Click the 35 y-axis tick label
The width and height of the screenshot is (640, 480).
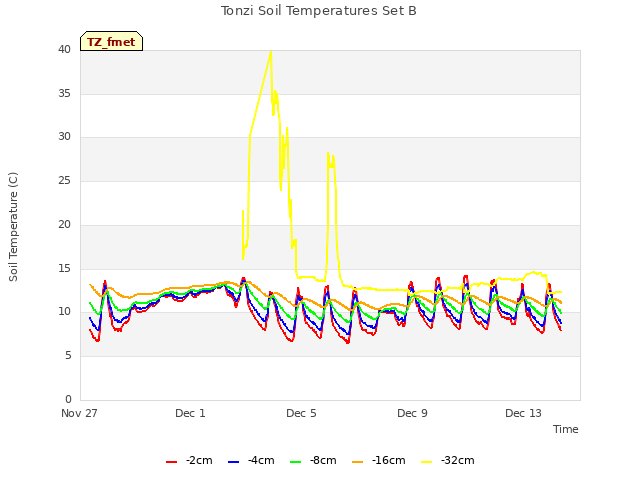tap(64, 93)
